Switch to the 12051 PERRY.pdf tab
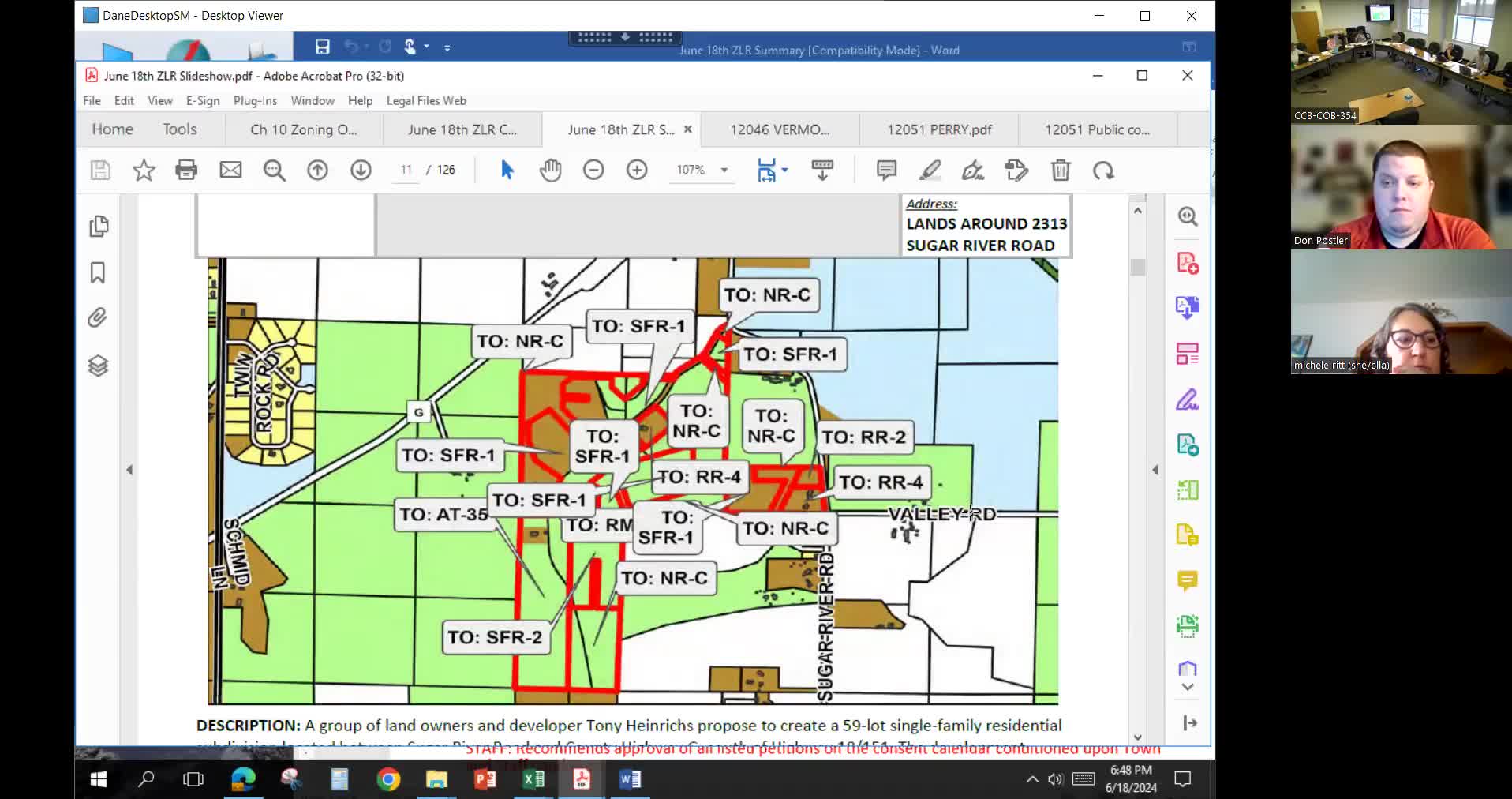This screenshot has height=799, width=1512. [939, 129]
